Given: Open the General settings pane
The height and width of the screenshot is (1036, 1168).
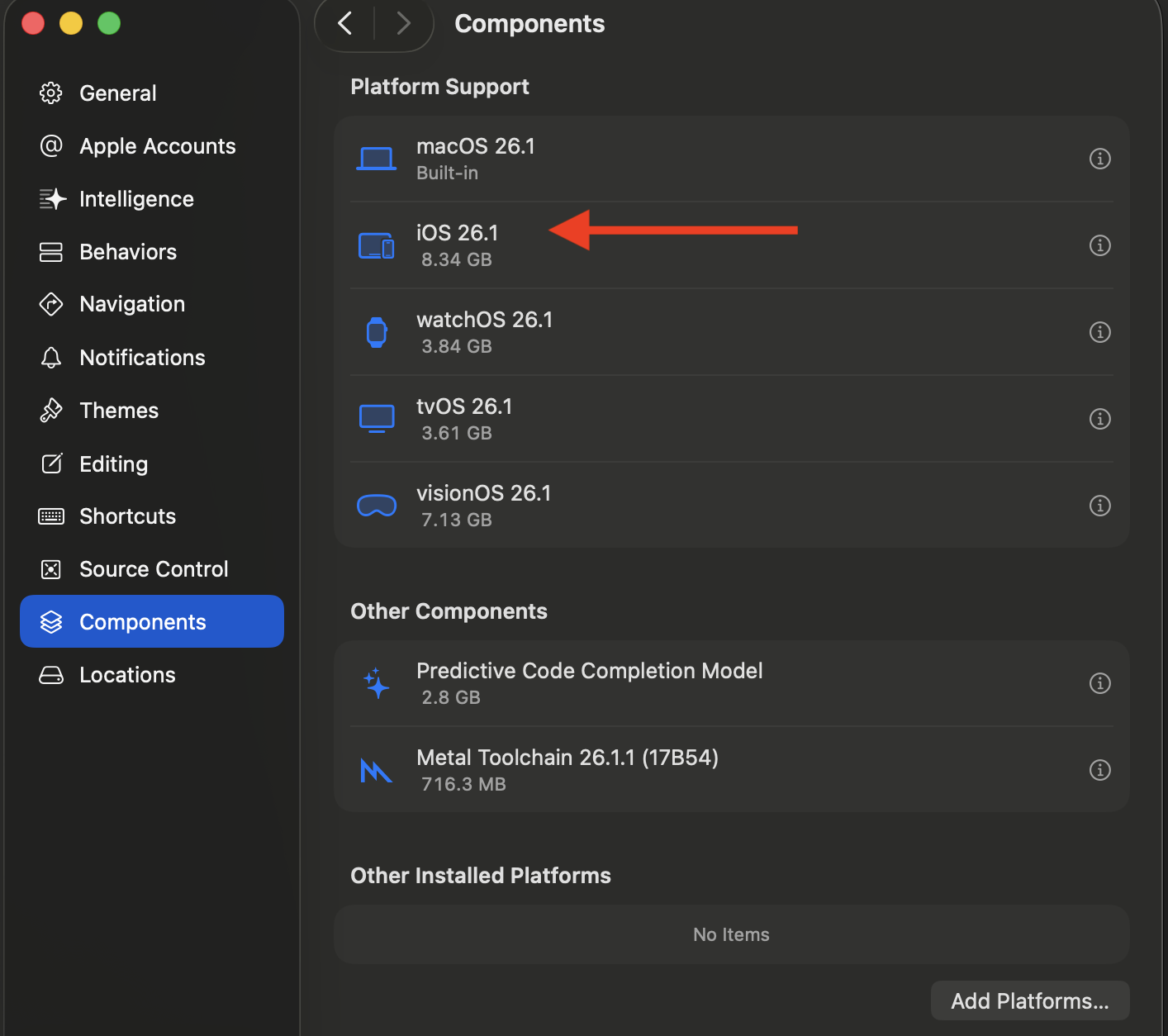Looking at the screenshot, I should tap(117, 93).
